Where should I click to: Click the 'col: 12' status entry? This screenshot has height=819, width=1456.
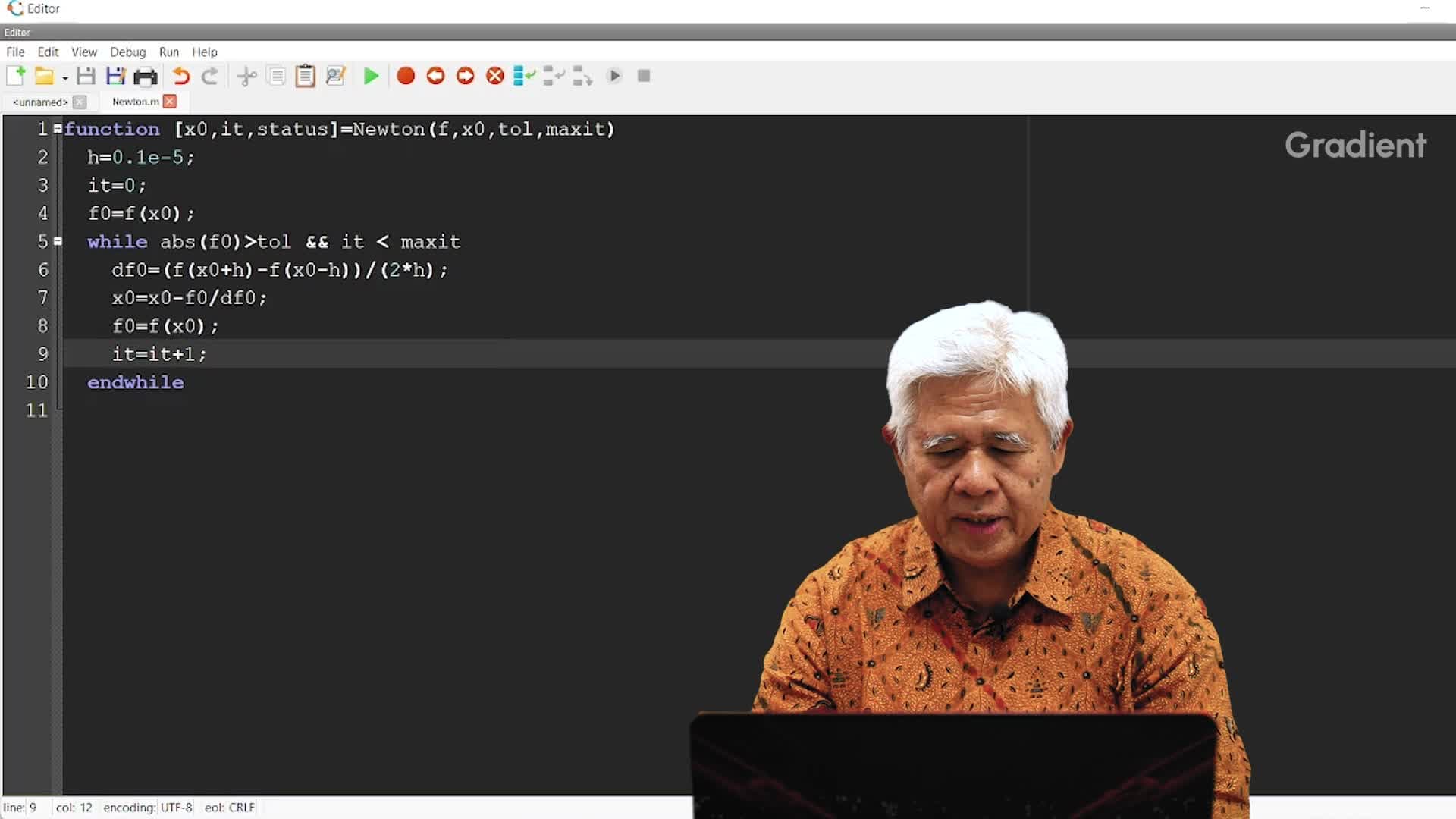click(x=74, y=808)
